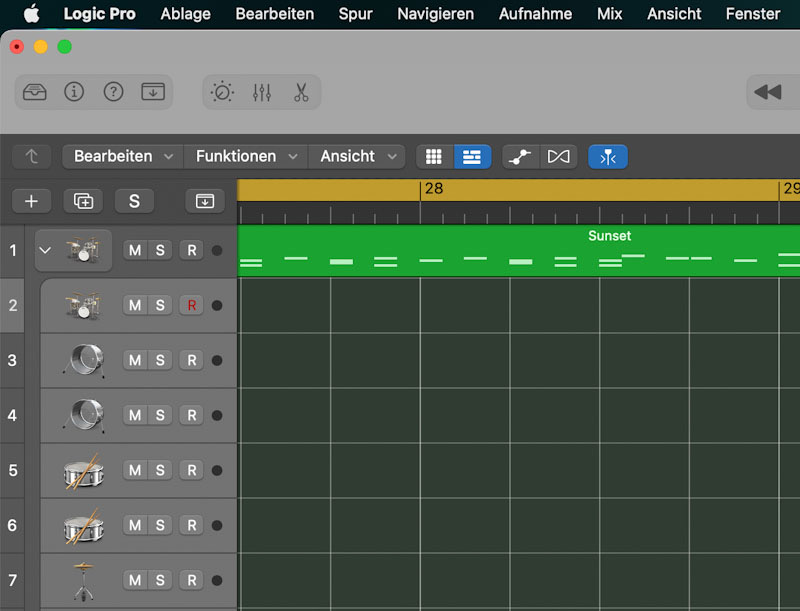Open the Funktionen dropdown menu
The width and height of the screenshot is (800, 611).
(x=246, y=157)
